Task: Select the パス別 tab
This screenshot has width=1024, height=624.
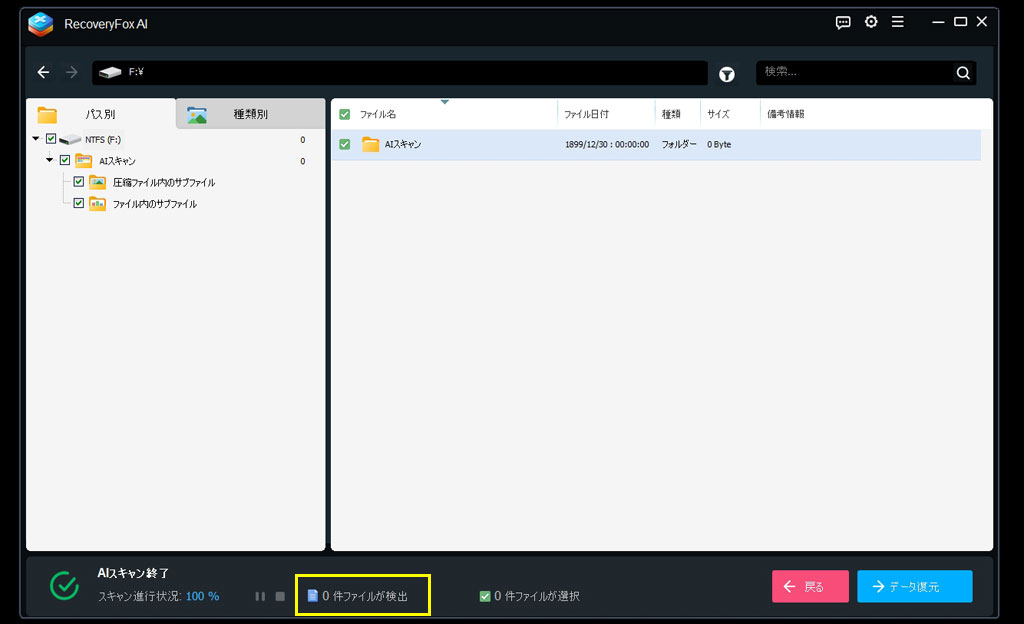Action: (x=100, y=114)
